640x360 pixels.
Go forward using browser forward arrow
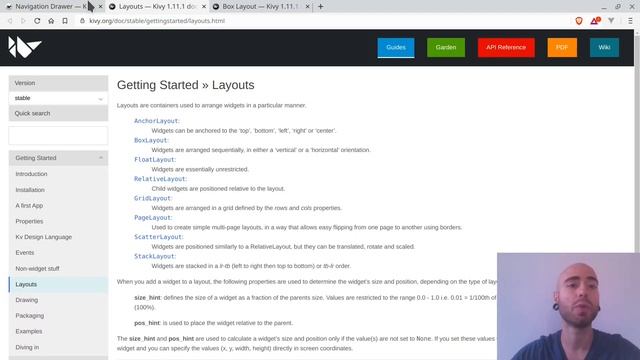click(23, 21)
